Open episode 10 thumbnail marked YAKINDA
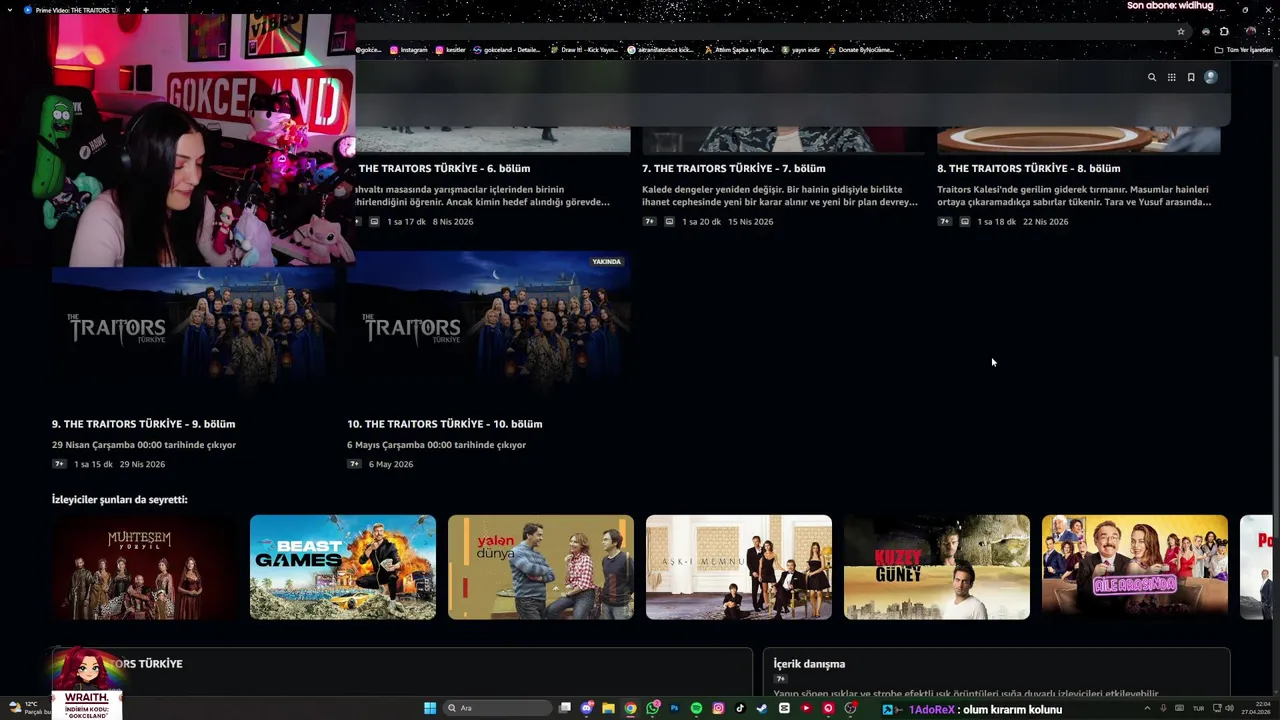 point(488,330)
